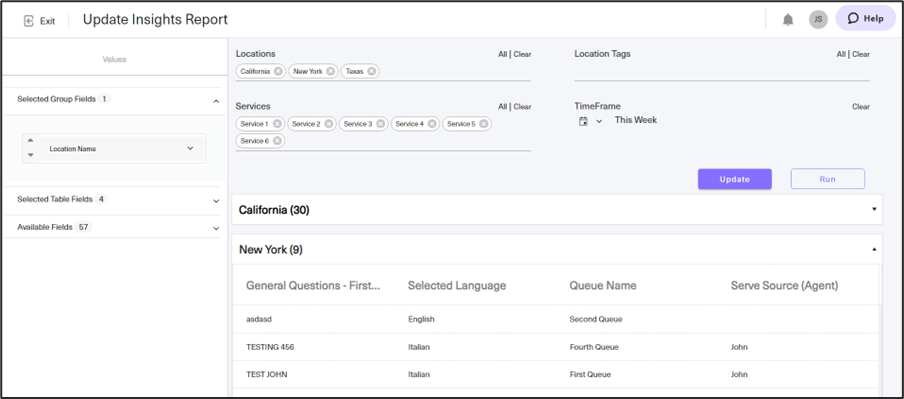Click the notifications bell icon
This screenshot has height=399, width=904.
(x=788, y=20)
